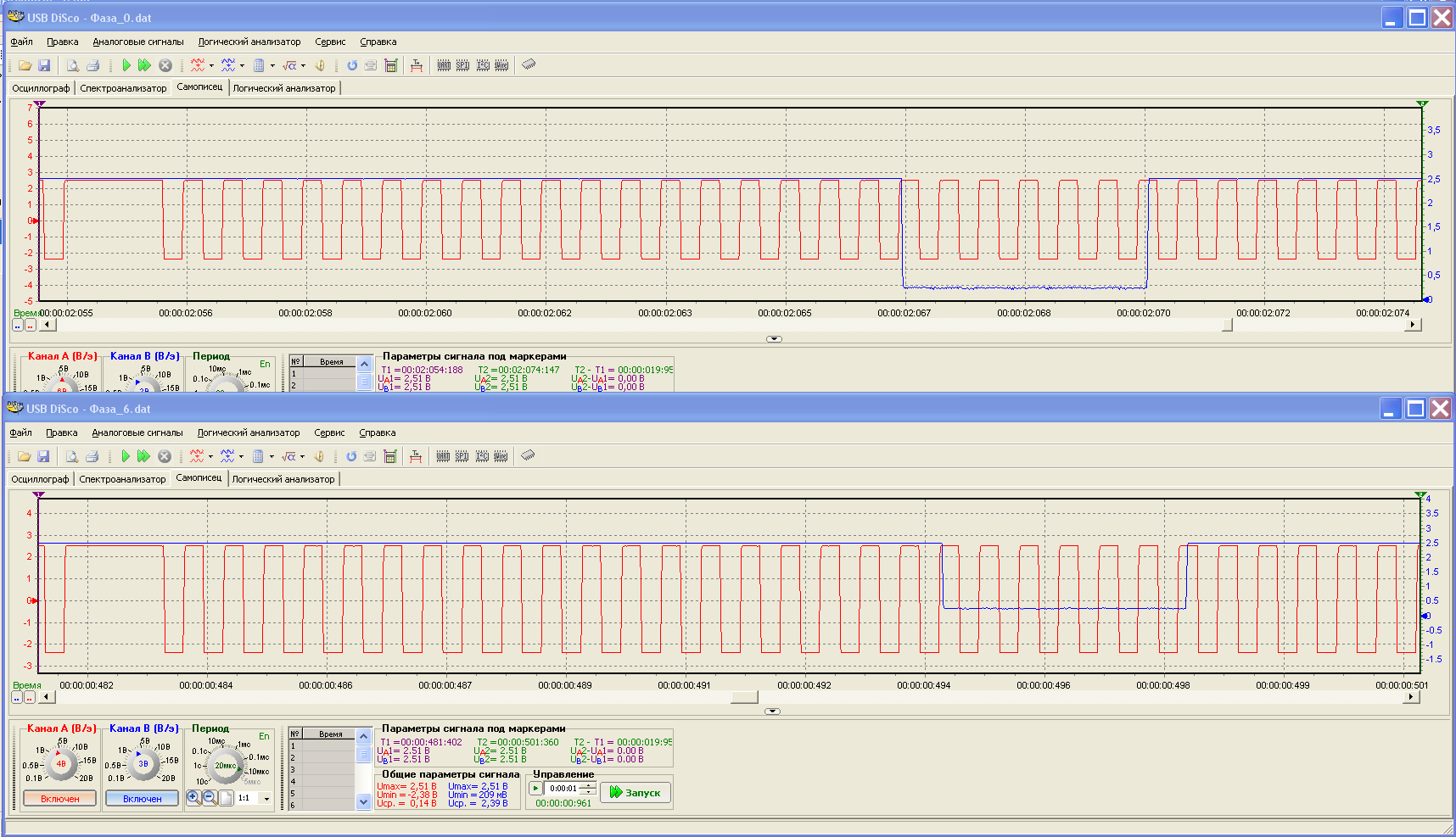1456x837 pixels.
Task: Open channel B waveform dropdown arrow, Фаза_0
Action: point(242,65)
